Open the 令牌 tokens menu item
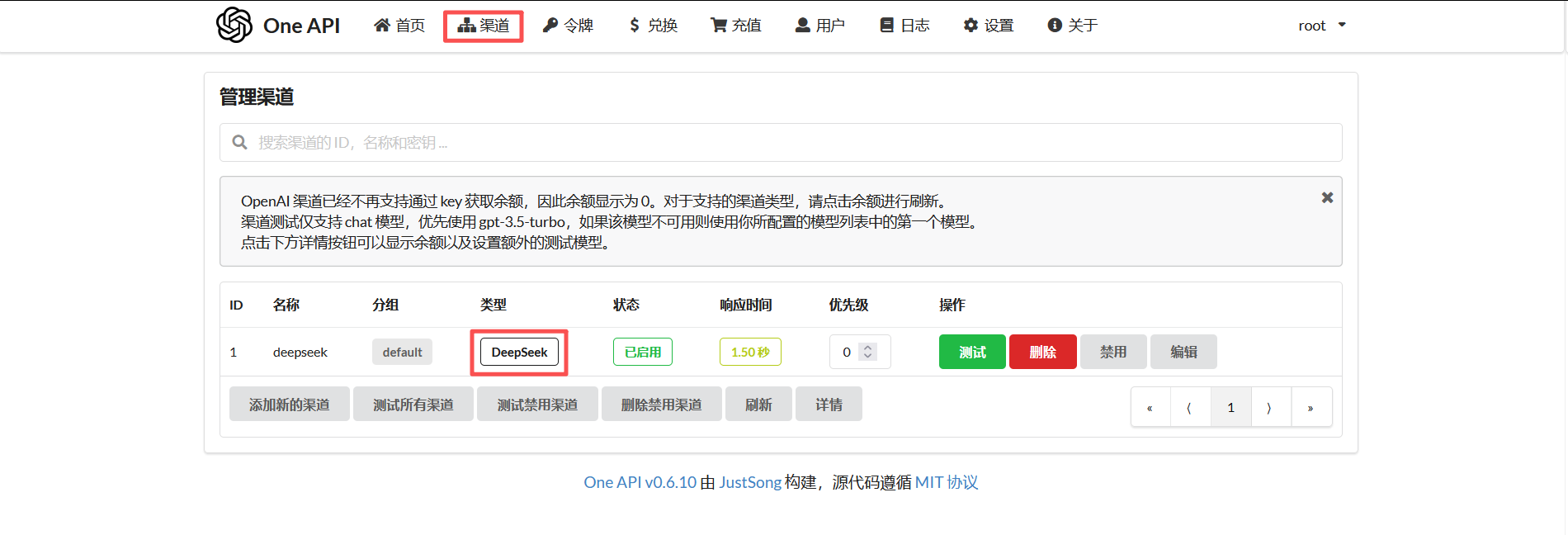 click(568, 26)
